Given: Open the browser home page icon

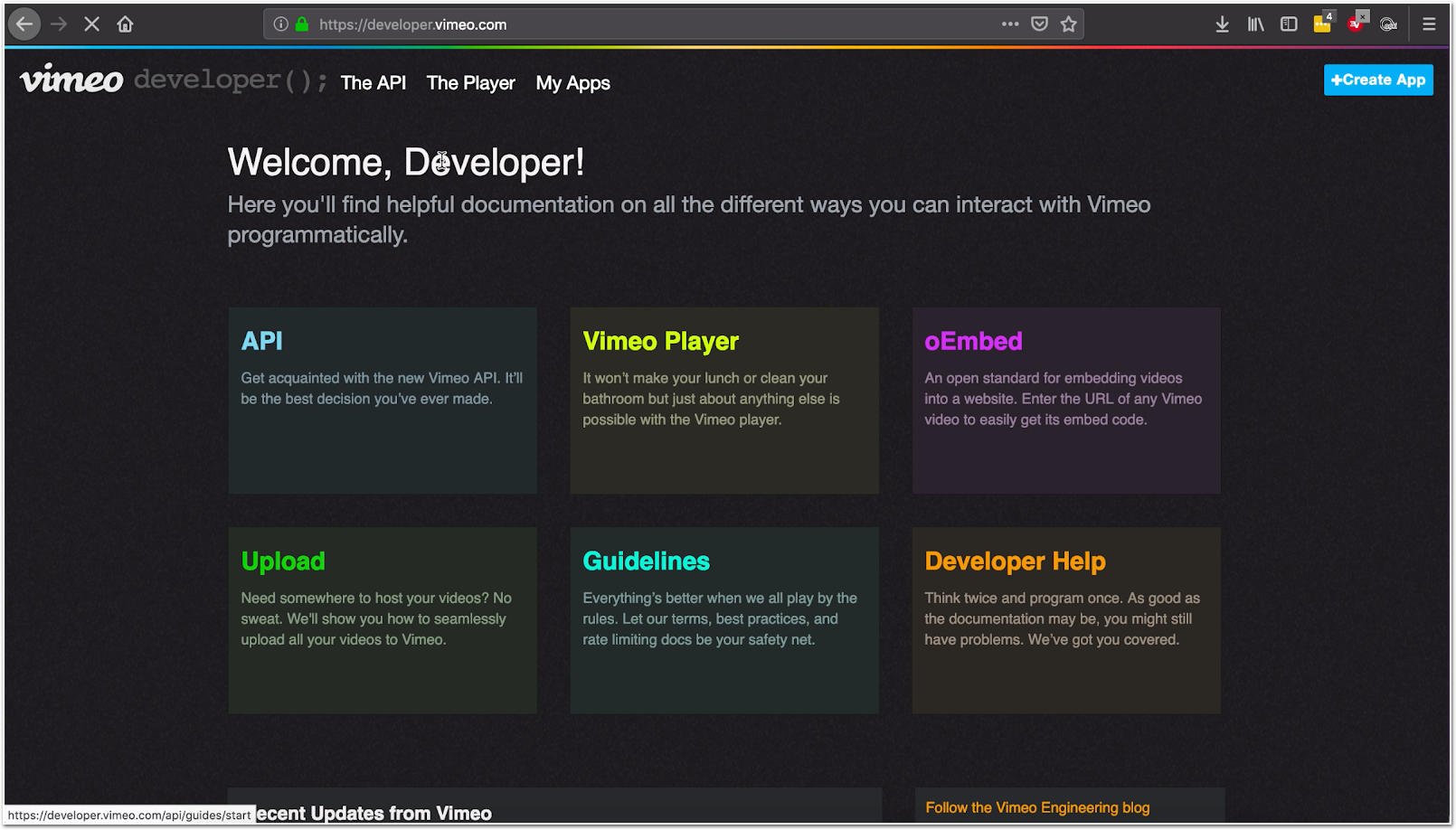Looking at the screenshot, I should click(x=125, y=24).
